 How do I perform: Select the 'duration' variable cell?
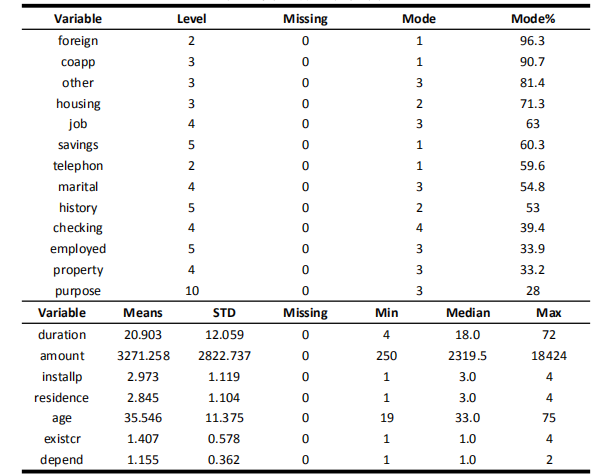62,334
